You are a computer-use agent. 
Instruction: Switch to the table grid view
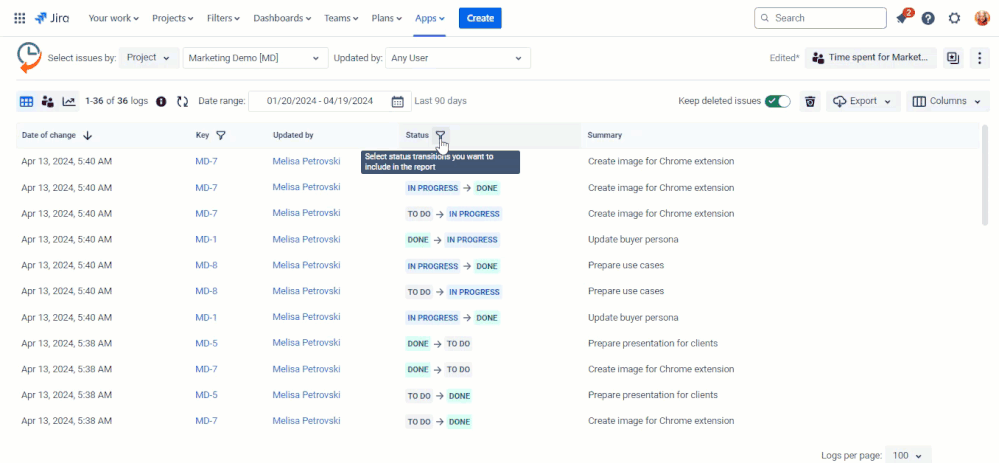(x=26, y=101)
